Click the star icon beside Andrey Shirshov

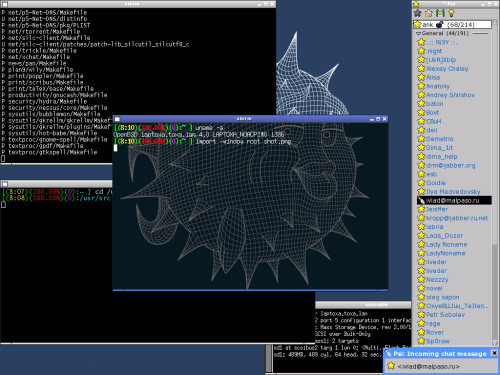(x=421, y=95)
